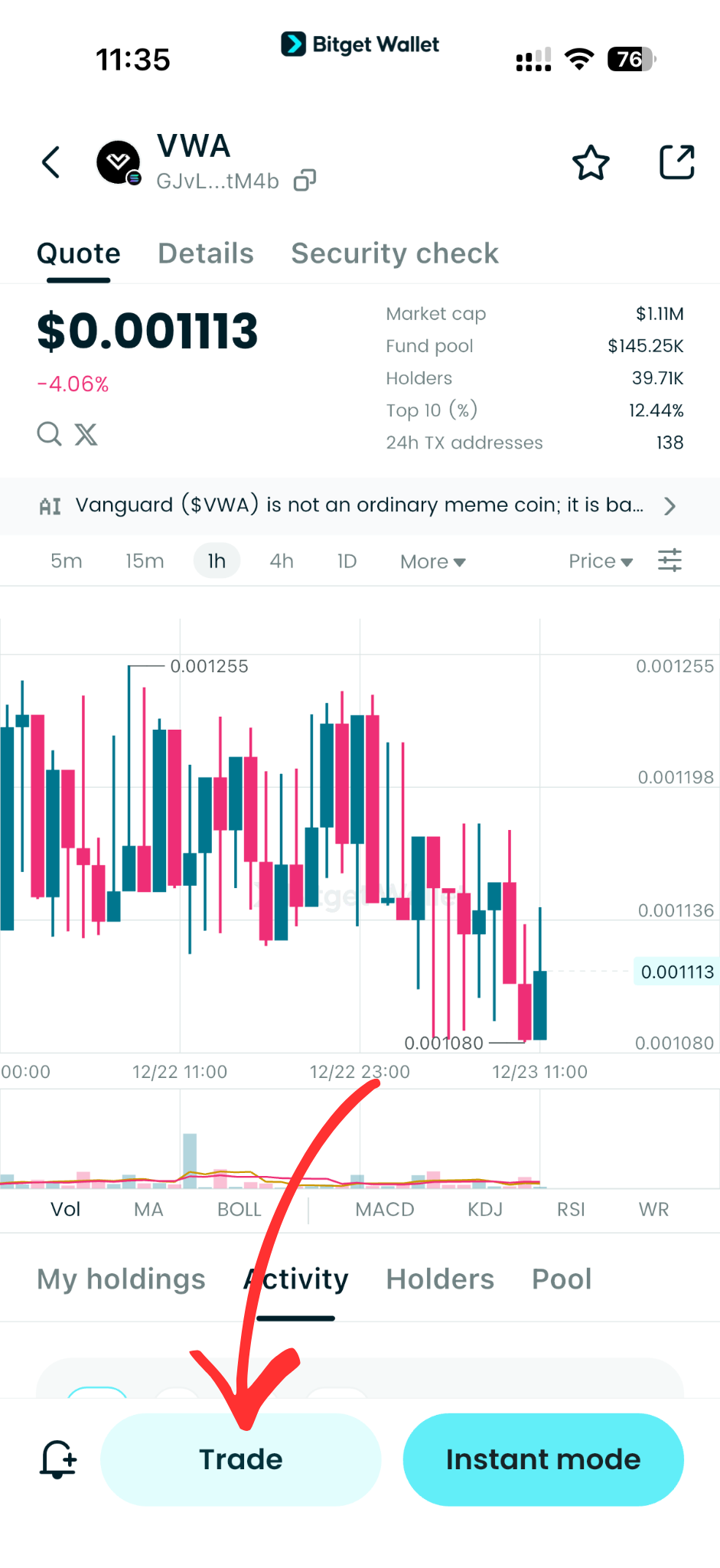Open search below the token price
The width and height of the screenshot is (720, 1568).
pos(48,434)
